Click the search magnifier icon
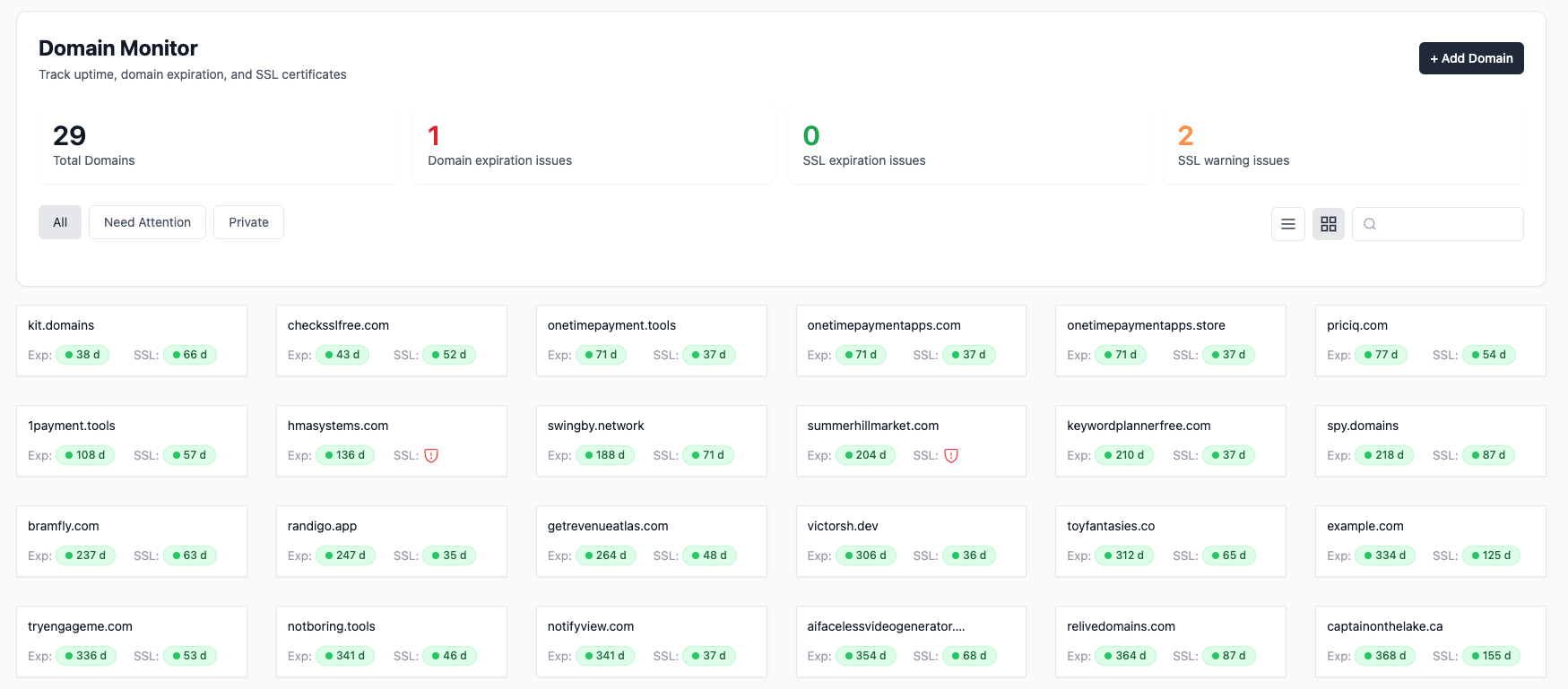 click(1370, 224)
